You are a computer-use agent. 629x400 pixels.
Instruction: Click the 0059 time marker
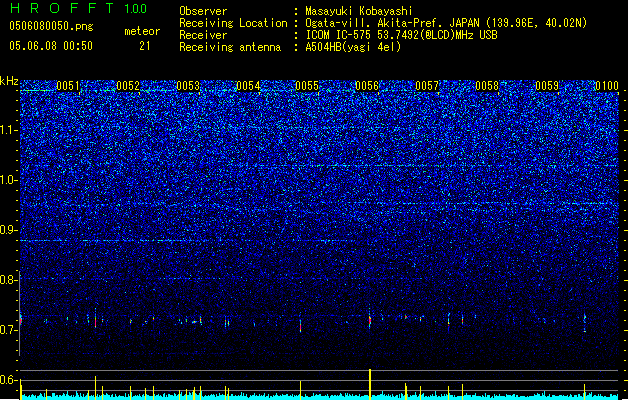pos(547,85)
